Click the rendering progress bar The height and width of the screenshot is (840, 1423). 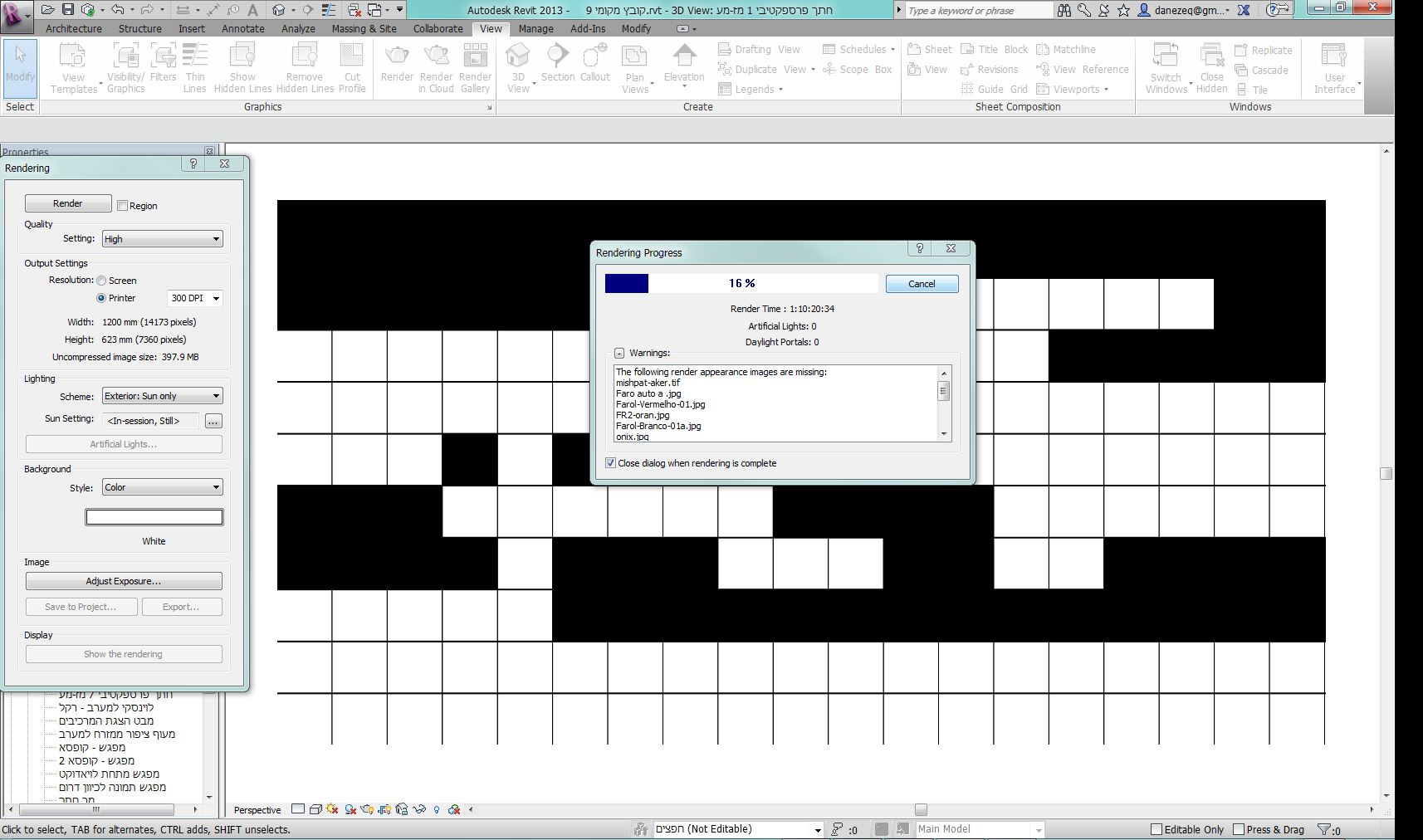pyautogui.click(x=741, y=284)
